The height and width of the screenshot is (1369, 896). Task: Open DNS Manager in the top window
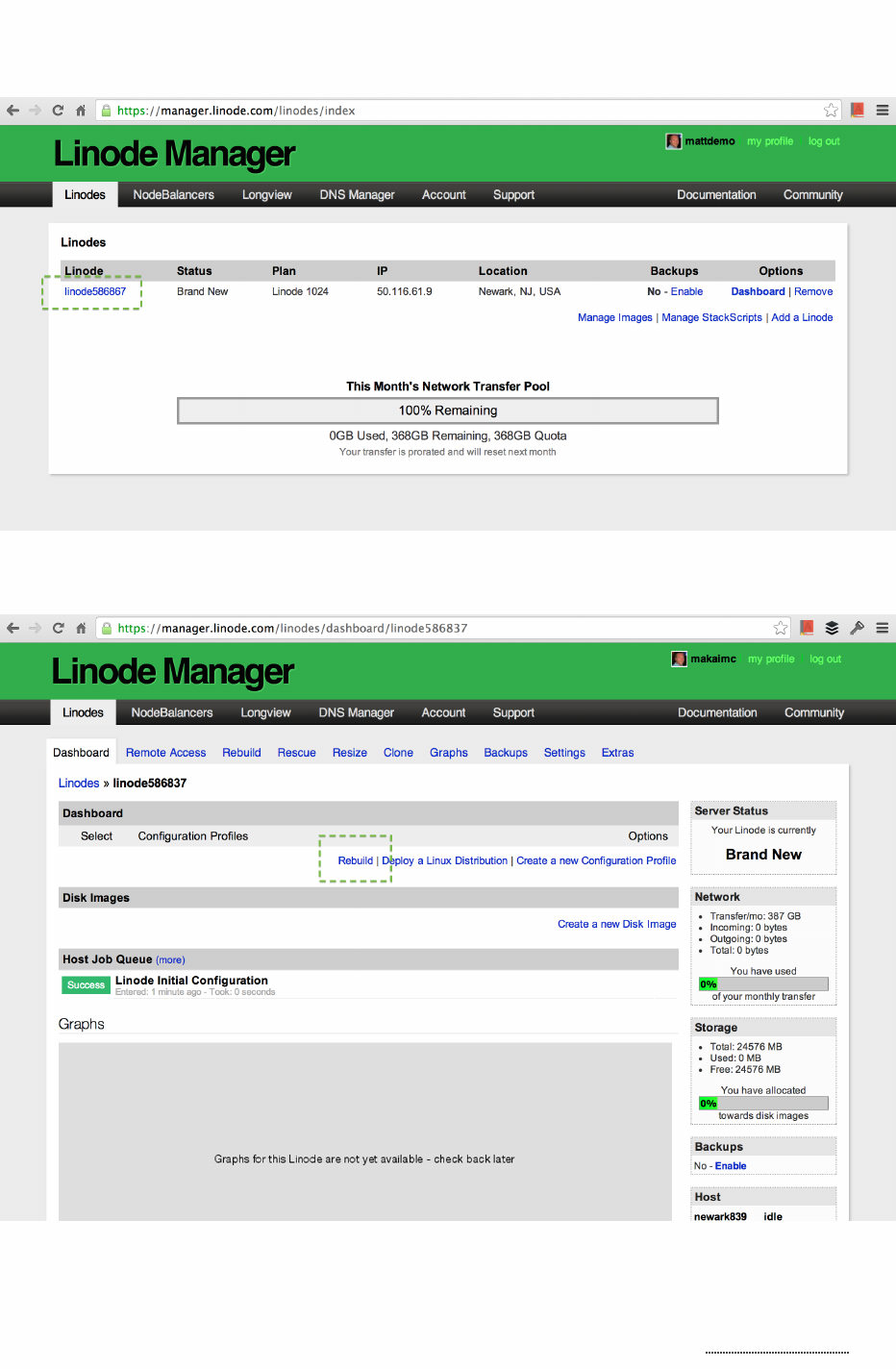358,195
